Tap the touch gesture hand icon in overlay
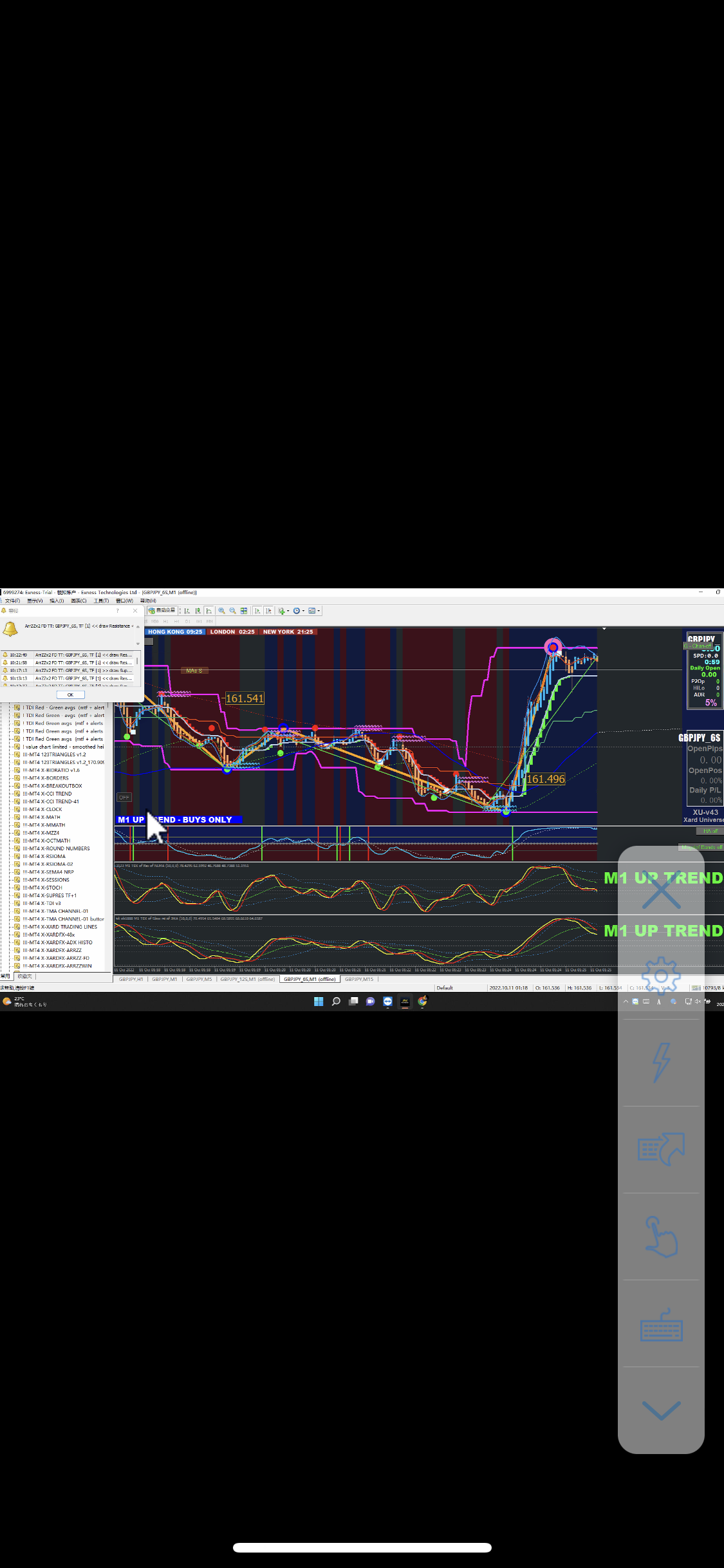The height and width of the screenshot is (1568, 724). (x=661, y=1237)
